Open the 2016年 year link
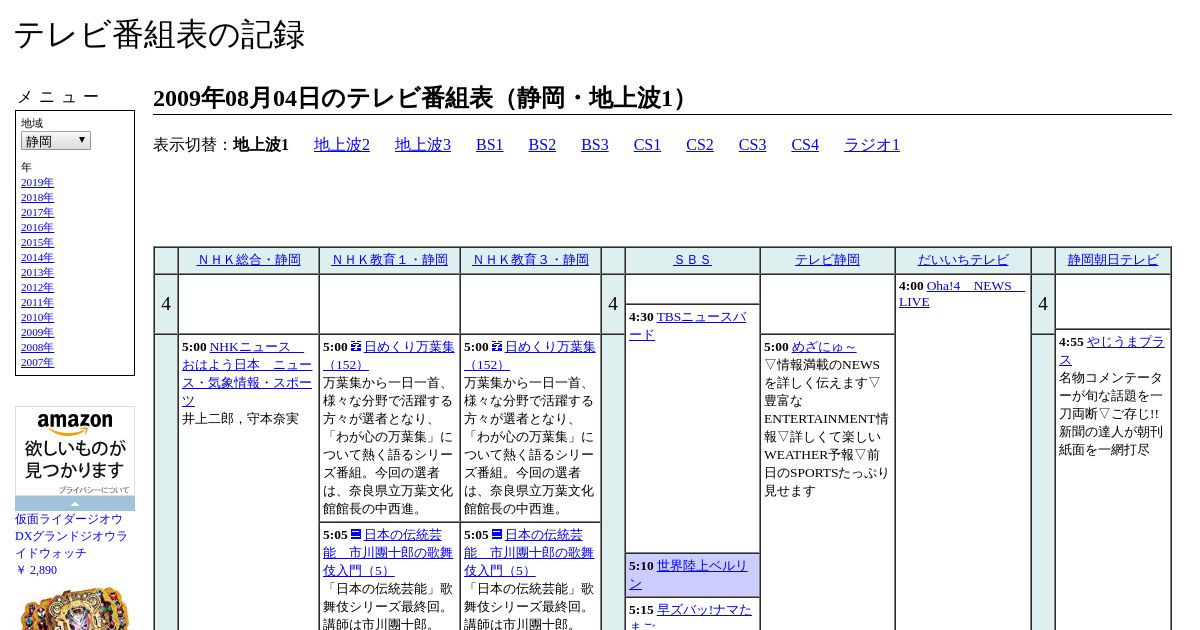The width and height of the screenshot is (1200, 630). click(37, 228)
